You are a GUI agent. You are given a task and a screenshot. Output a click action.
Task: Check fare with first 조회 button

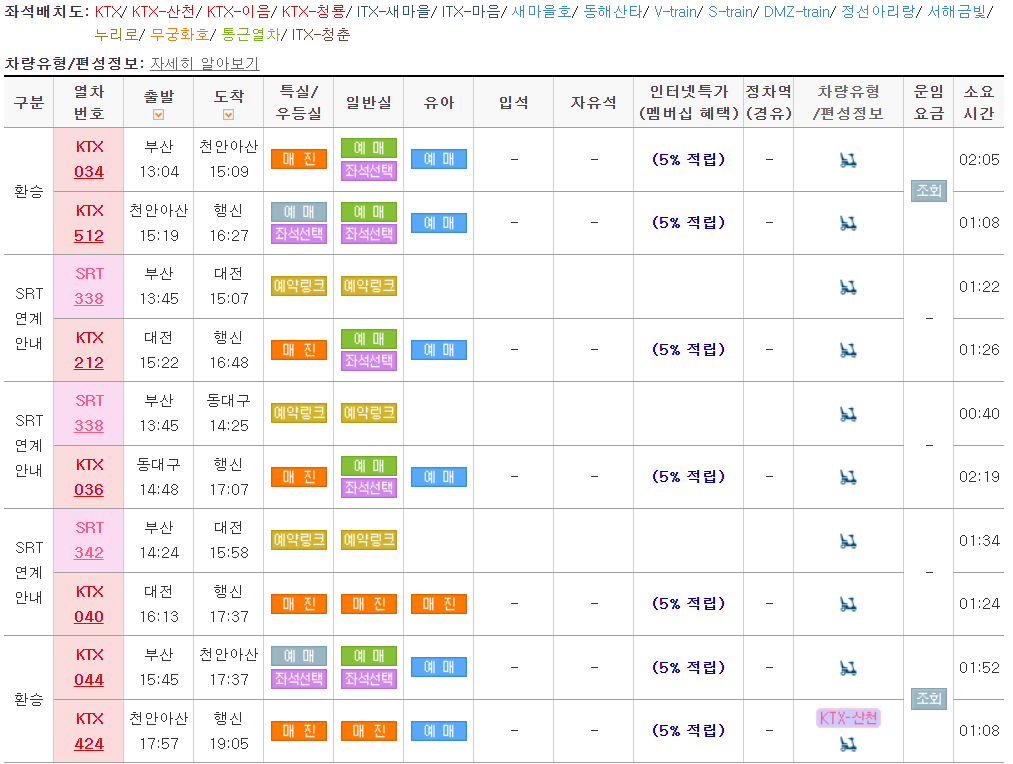928,191
